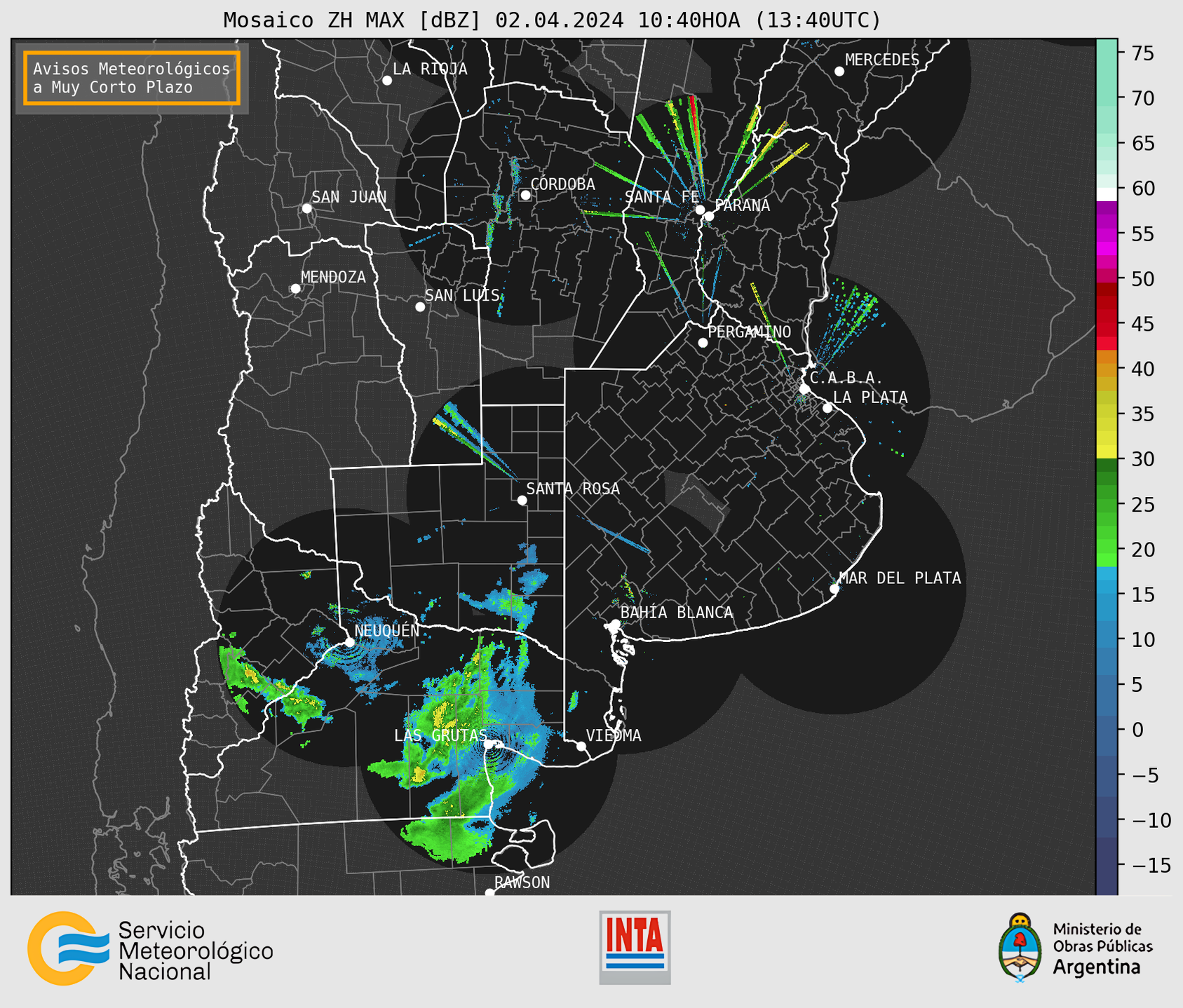
Task: Click the MENDOZA city marker dot
Action: point(295,289)
